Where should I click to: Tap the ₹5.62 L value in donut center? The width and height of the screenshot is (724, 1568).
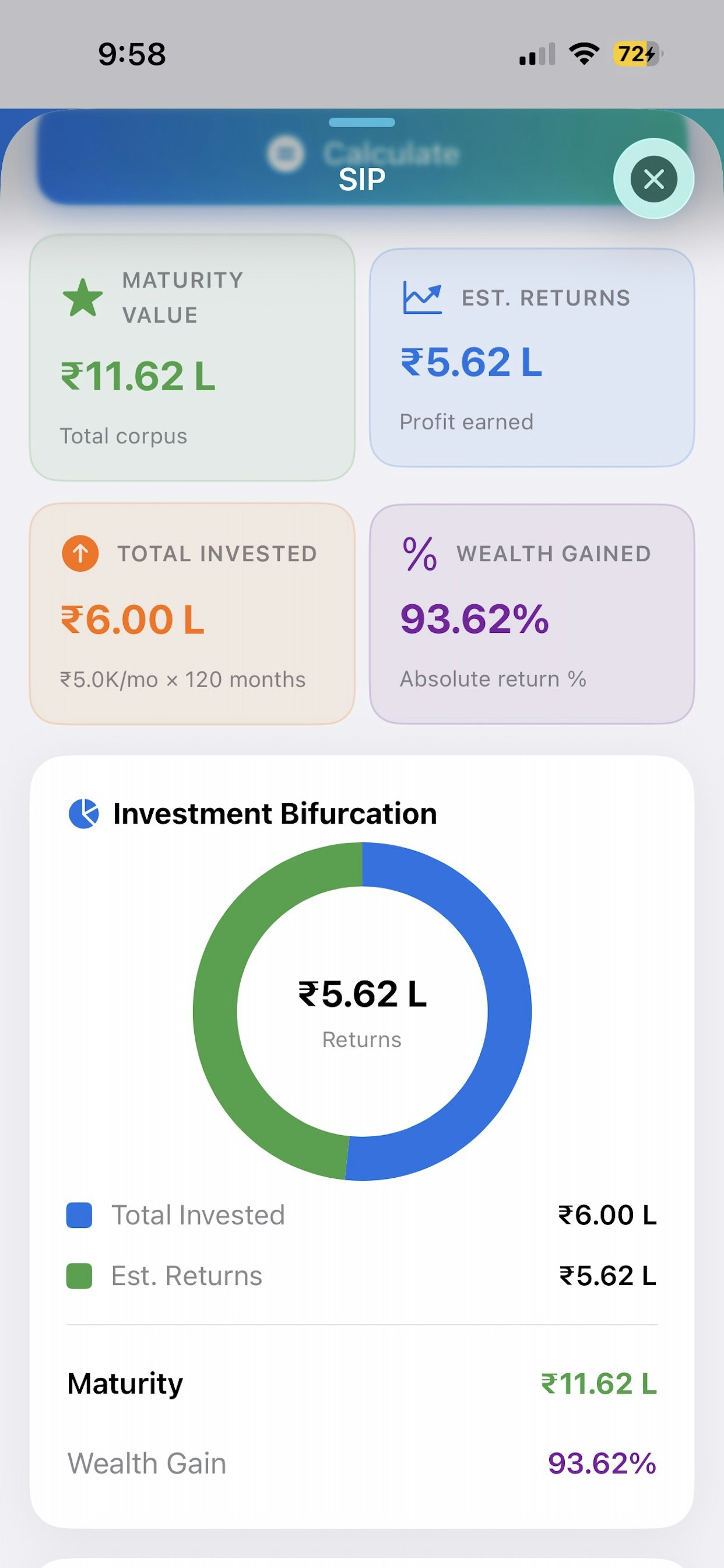[x=363, y=994]
